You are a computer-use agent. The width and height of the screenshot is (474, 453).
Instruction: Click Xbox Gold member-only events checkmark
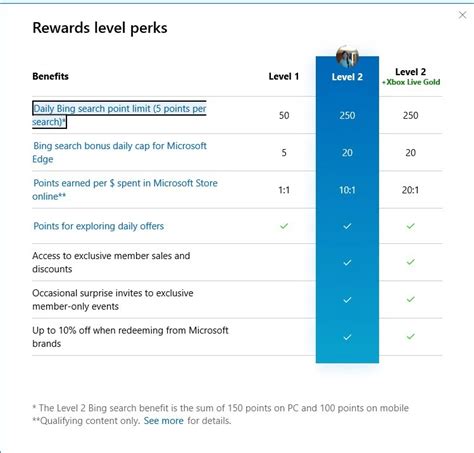click(x=411, y=299)
